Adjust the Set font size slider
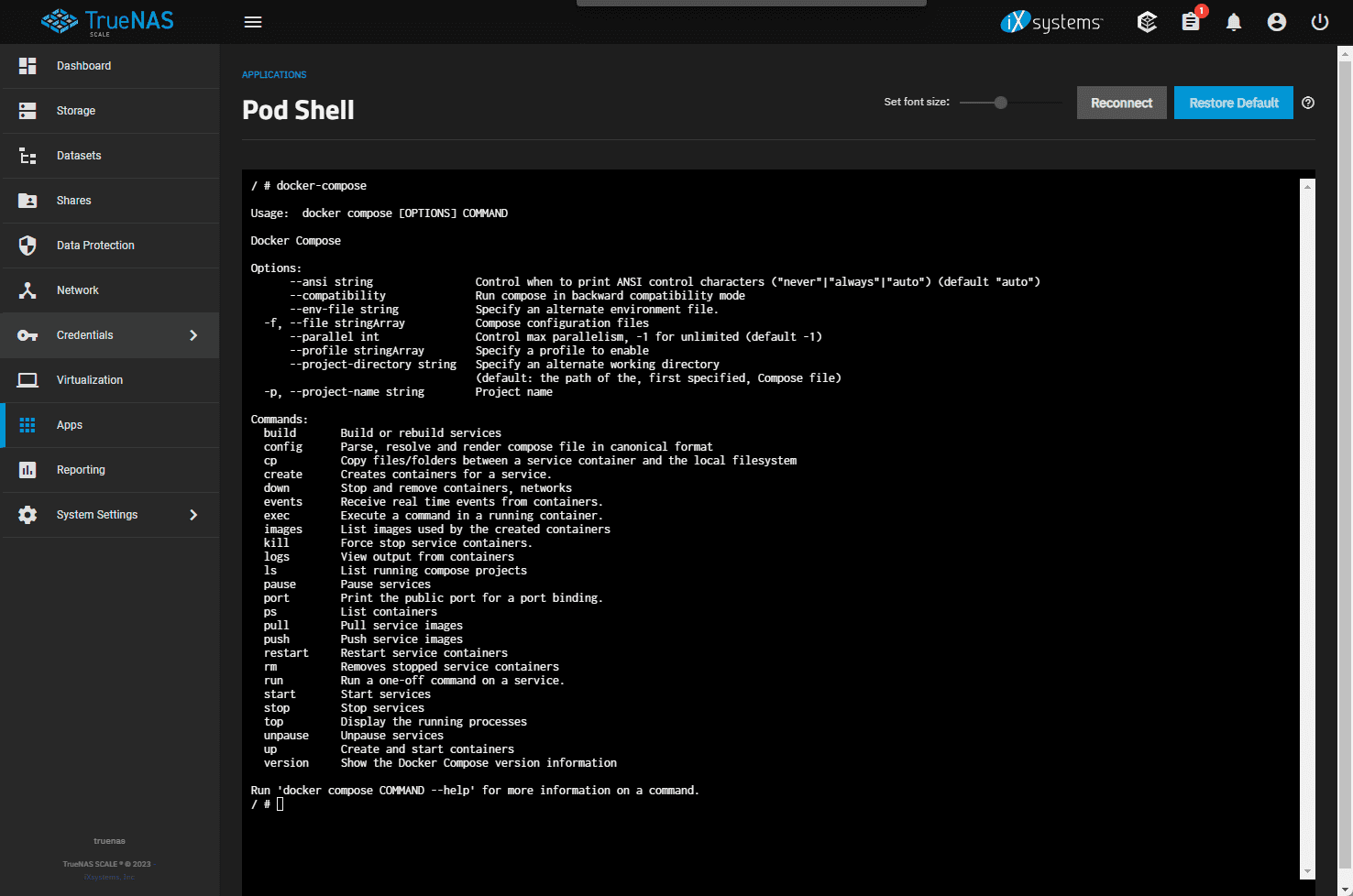Image resolution: width=1353 pixels, height=896 pixels. 1001,103
